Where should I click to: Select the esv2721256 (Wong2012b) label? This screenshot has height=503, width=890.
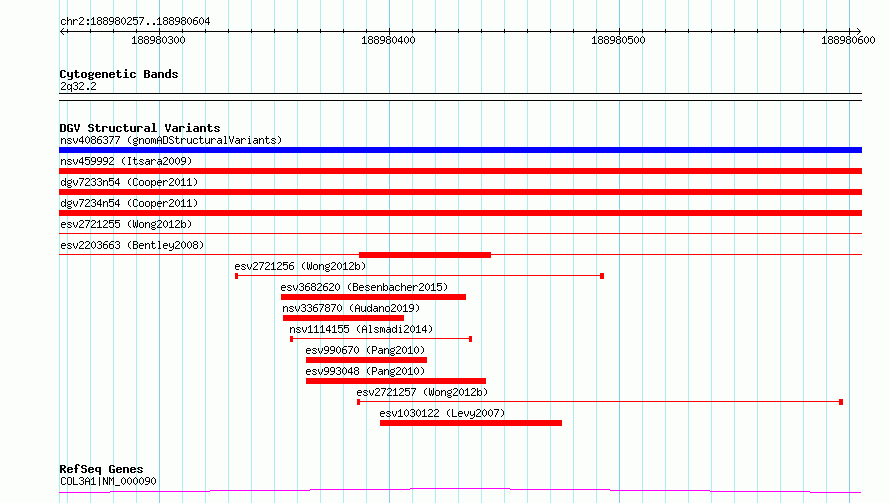[x=300, y=266]
